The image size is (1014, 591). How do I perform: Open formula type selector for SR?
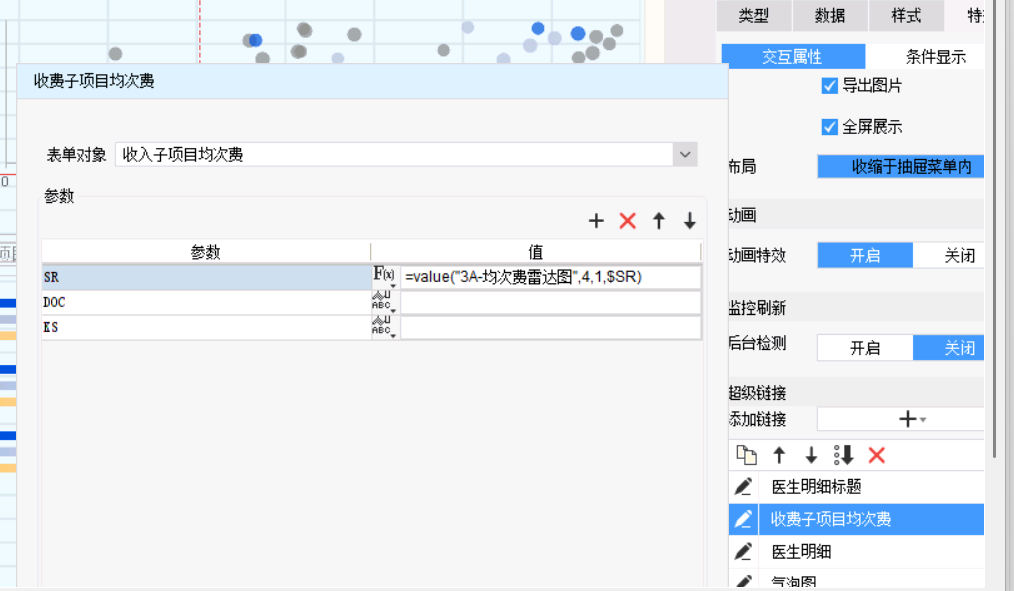[x=384, y=277]
